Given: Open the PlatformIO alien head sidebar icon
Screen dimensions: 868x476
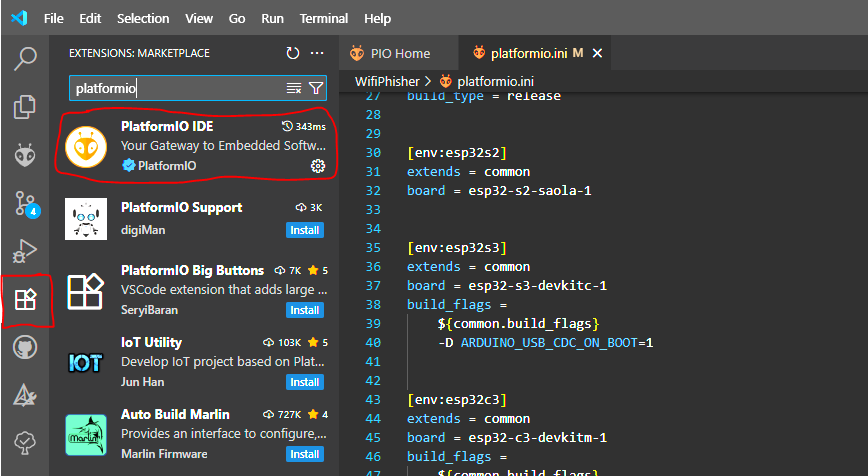Looking at the screenshot, I should tap(25, 155).
